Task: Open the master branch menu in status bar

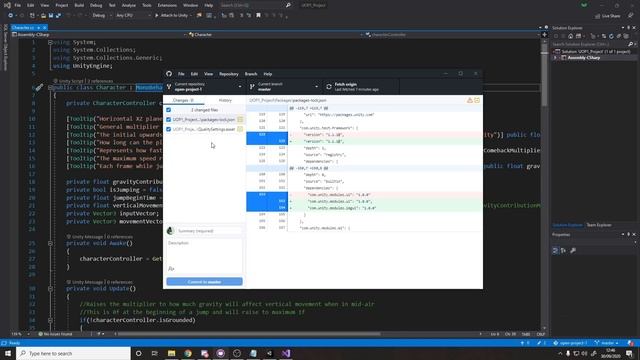Action: point(607,343)
